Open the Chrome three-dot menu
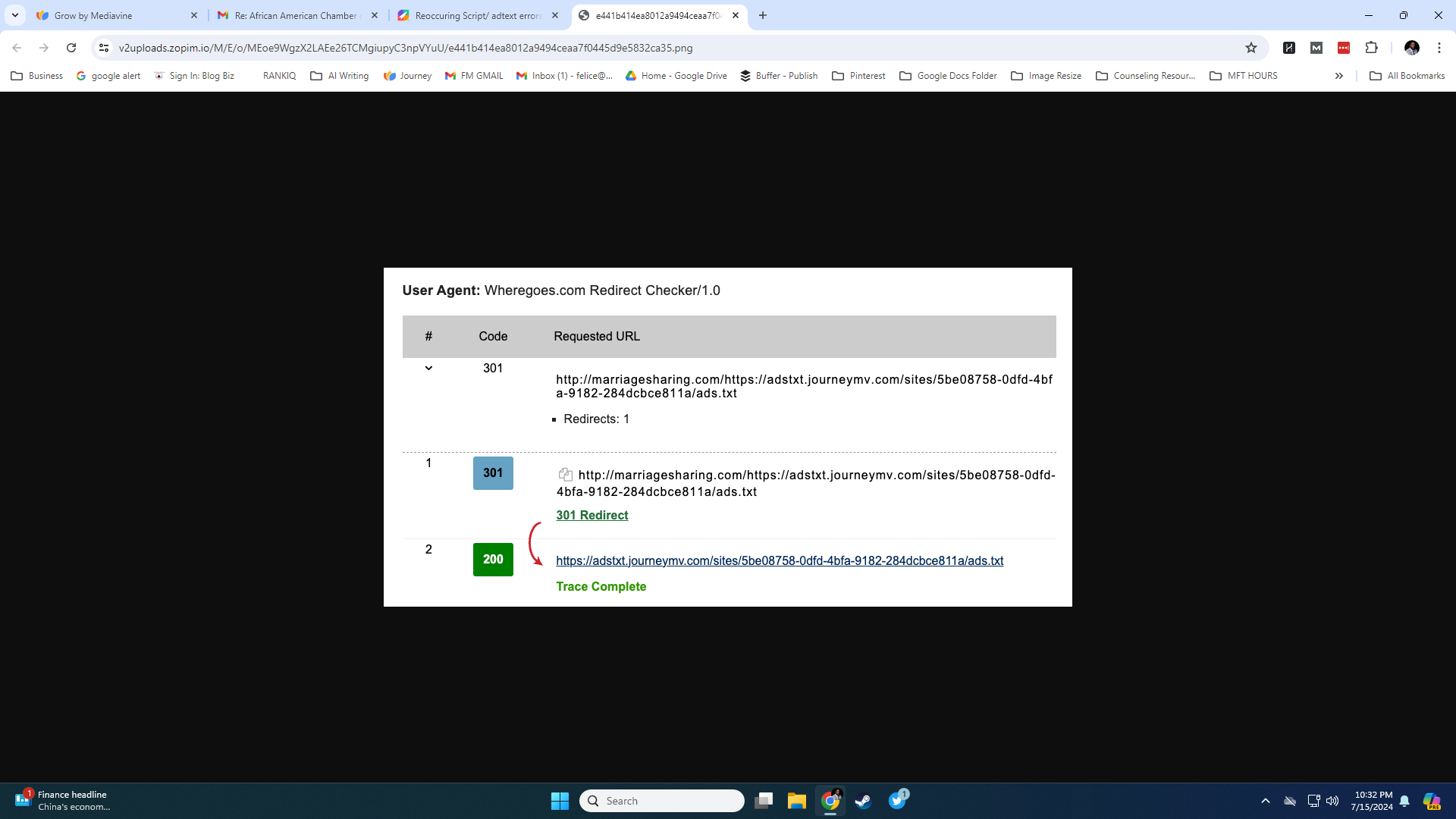This screenshot has width=1456, height=819. 1439,48
